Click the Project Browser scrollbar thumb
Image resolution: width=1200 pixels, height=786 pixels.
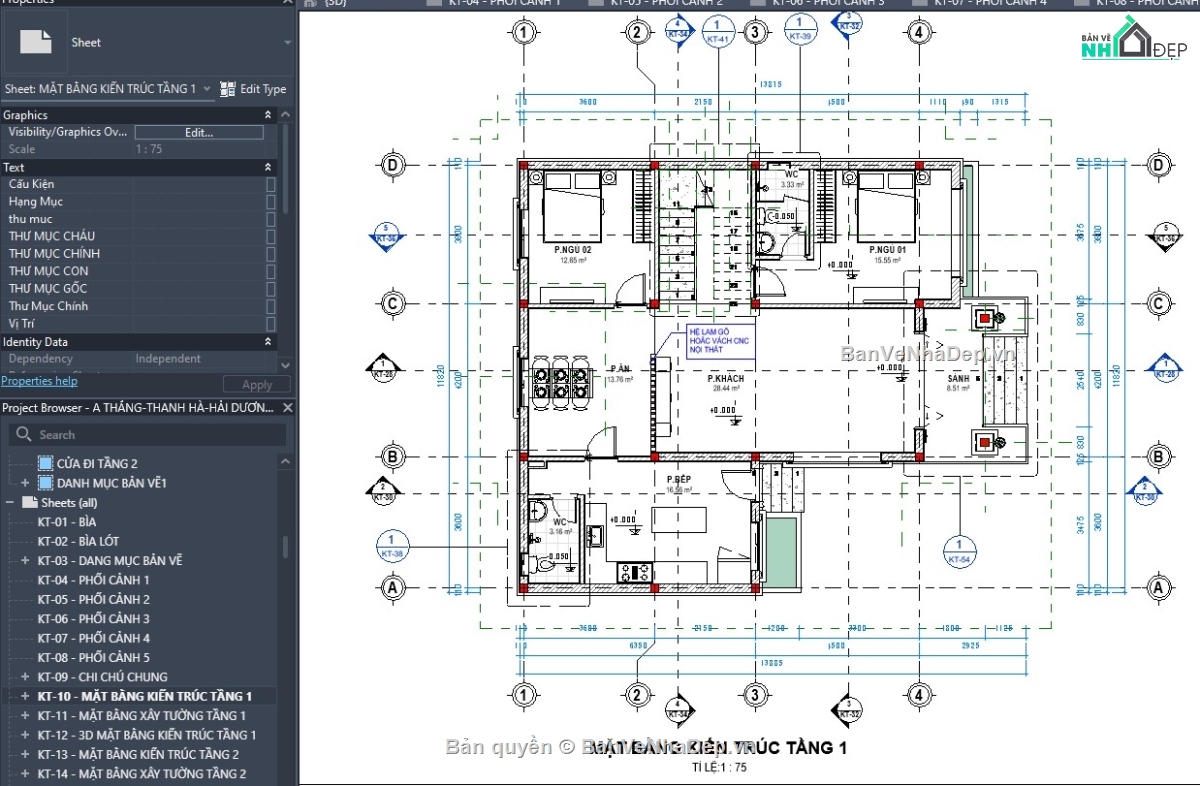[287, 547]
